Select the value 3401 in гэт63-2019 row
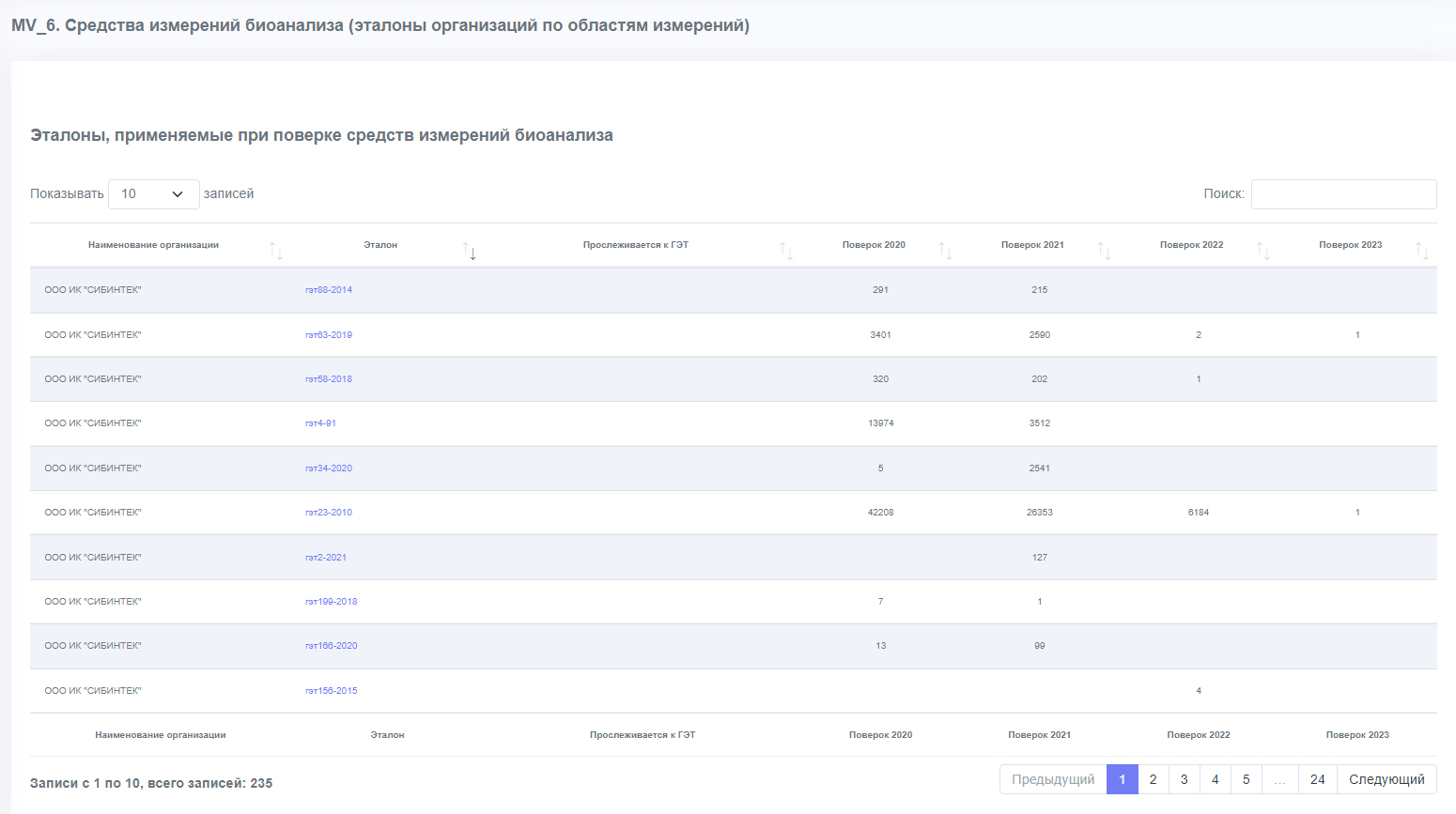This screenshot has height=814, width=1456. point(881,335)
